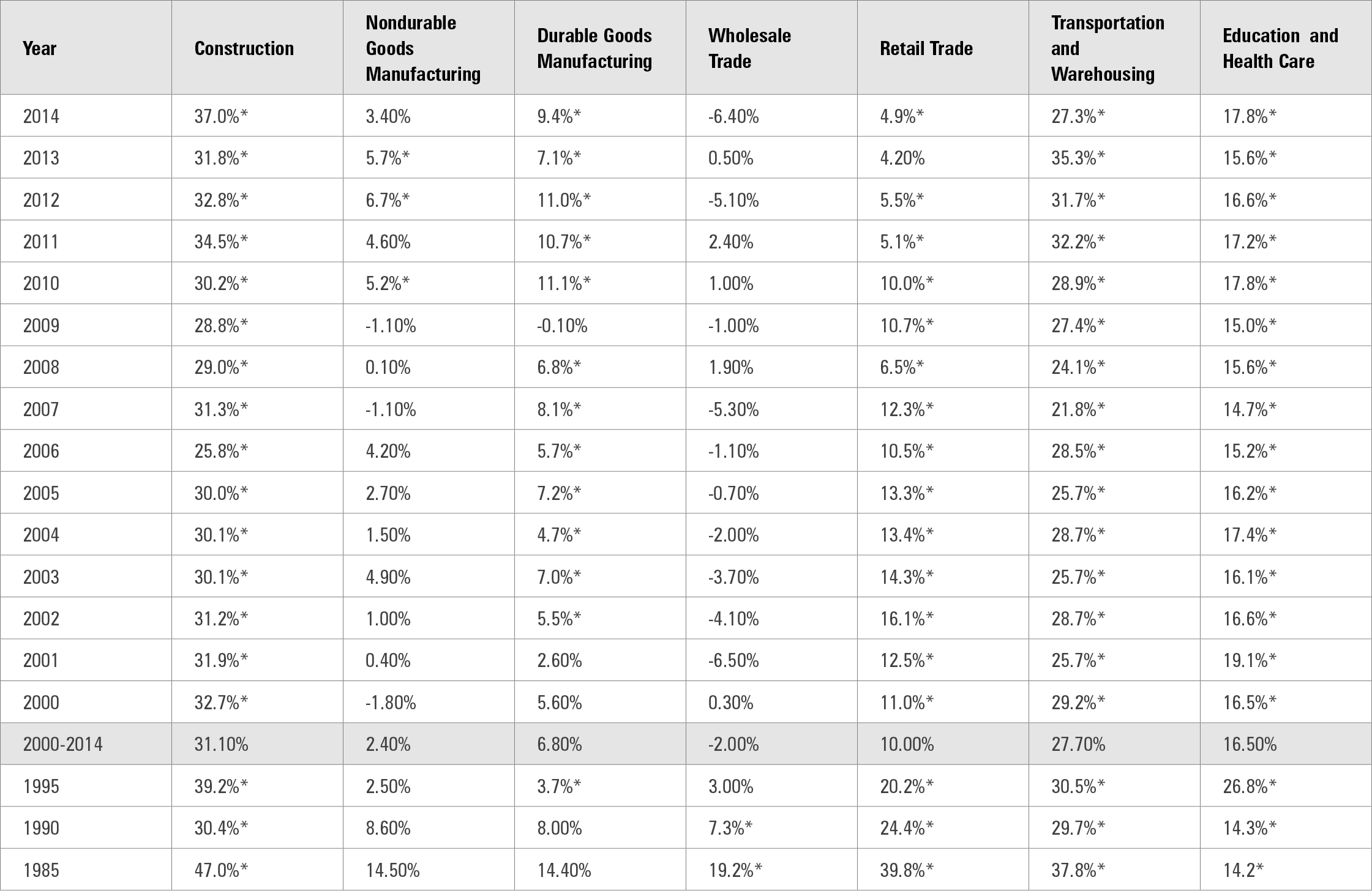Select the 2014 Wholesale Trade value -6.40%
The width and height of the screenshot is (1372, 891).
733,116
